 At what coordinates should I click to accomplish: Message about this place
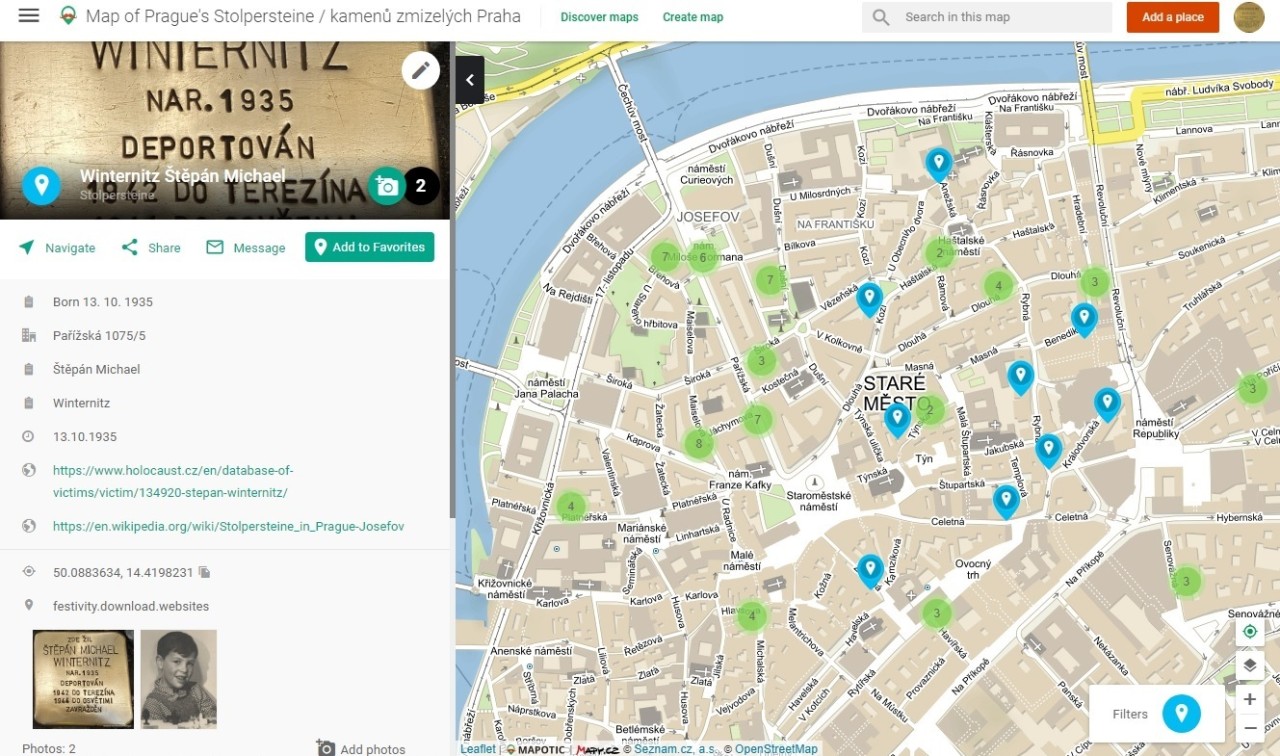pos(246,248)
